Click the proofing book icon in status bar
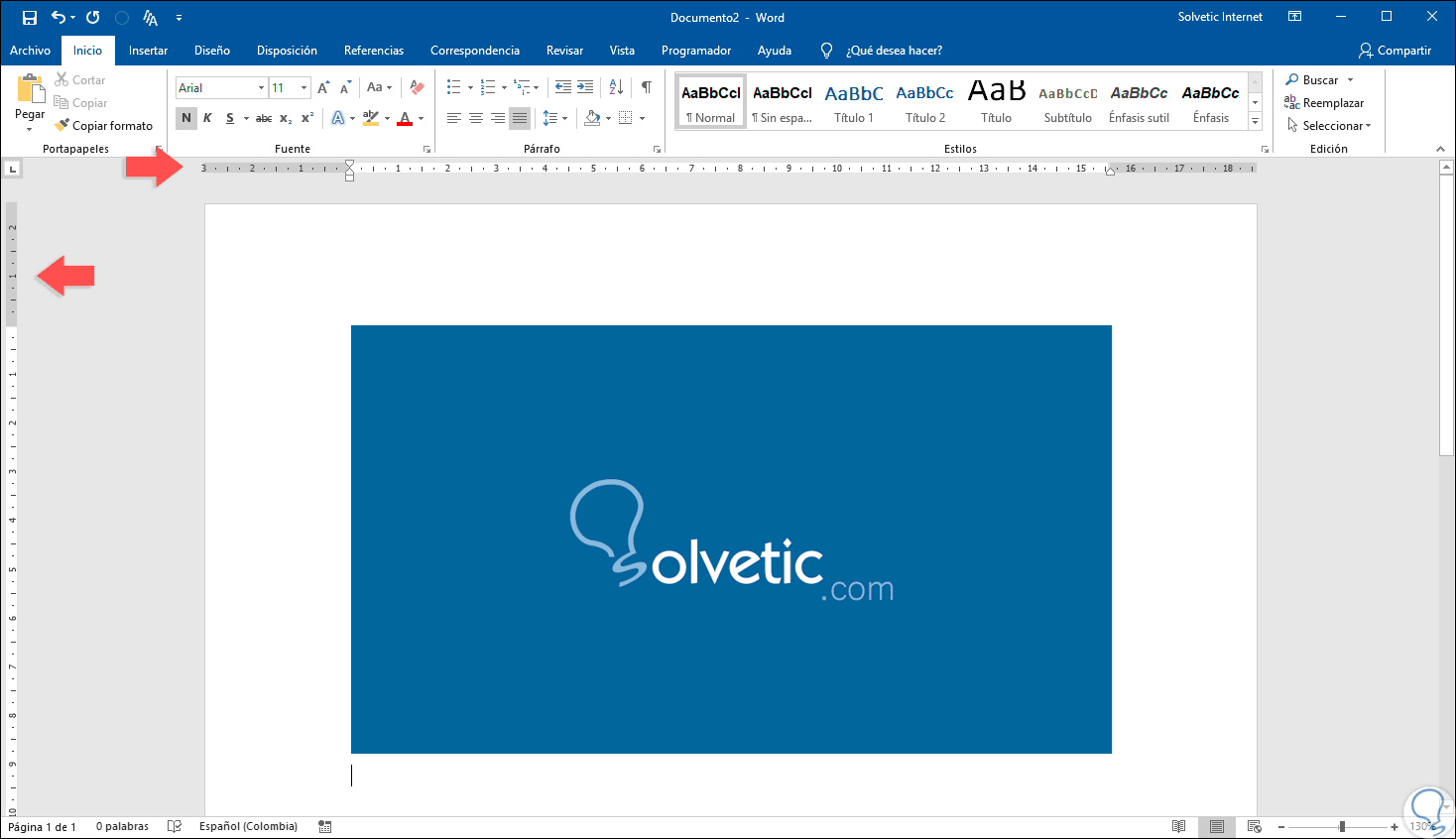The height and width of the screenshot is (839, 1456). pyautogui.click(x=175, y=826)
